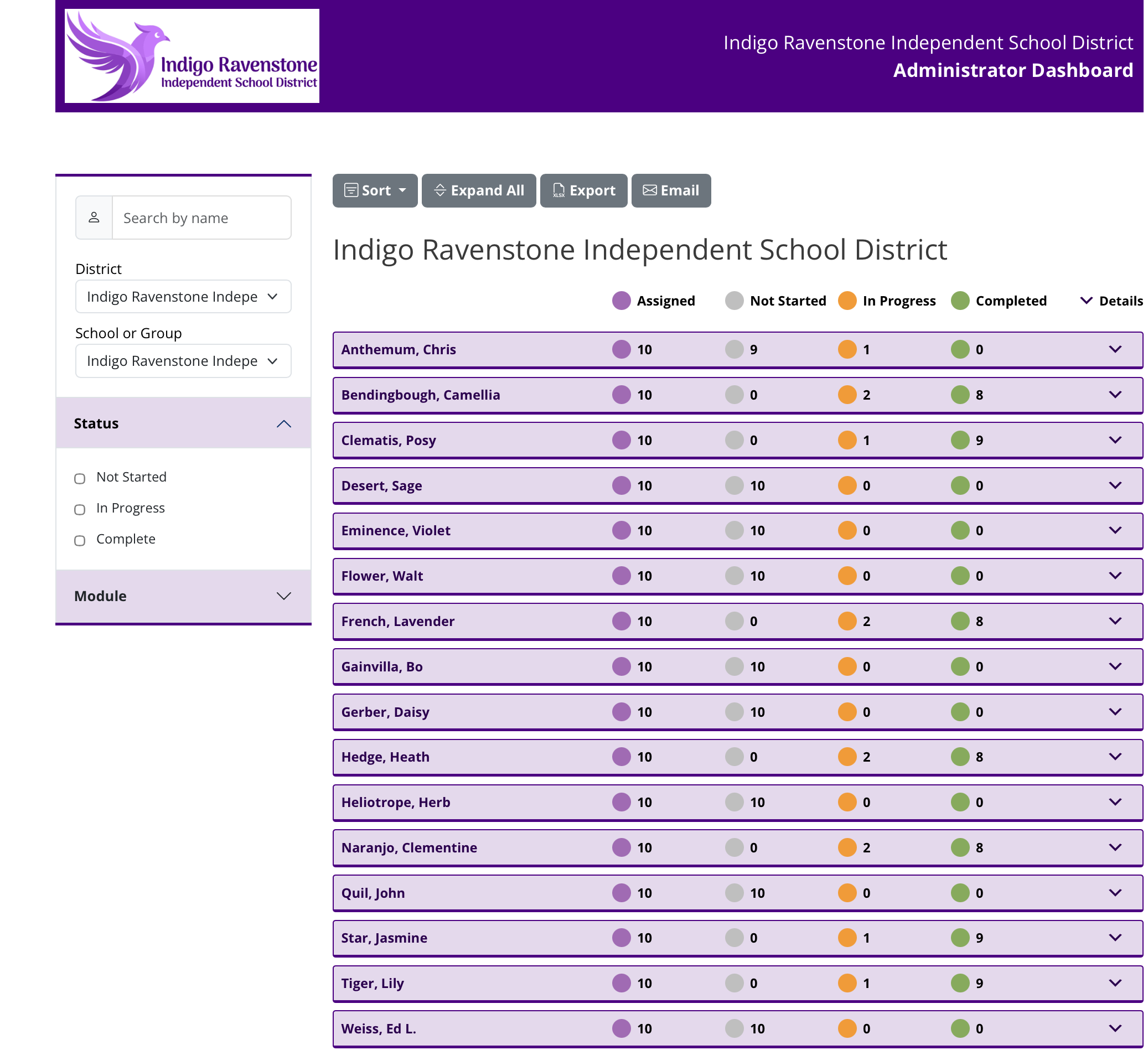
Task: Click the Expand All arrows icon
Action: (x=439, y=190)
